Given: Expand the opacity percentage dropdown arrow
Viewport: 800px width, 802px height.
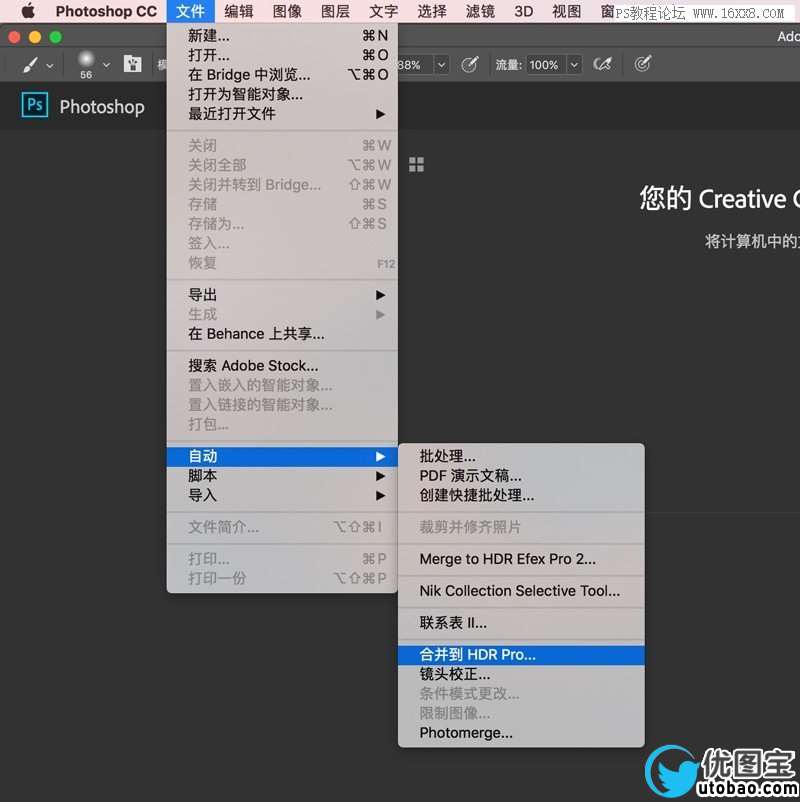Looking at the screenshot, I should (x=441, y=65).
